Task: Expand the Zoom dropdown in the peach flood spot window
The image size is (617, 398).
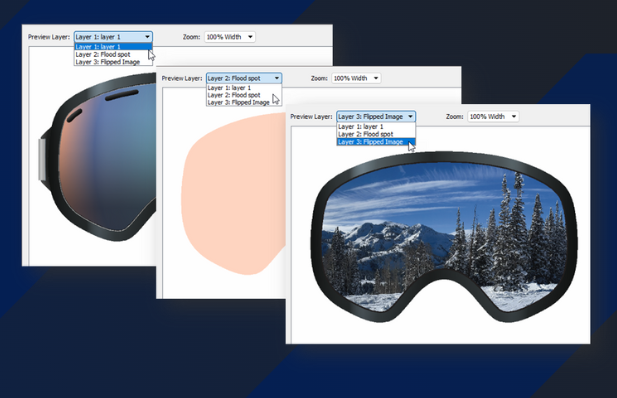Action: coord(356,78)
